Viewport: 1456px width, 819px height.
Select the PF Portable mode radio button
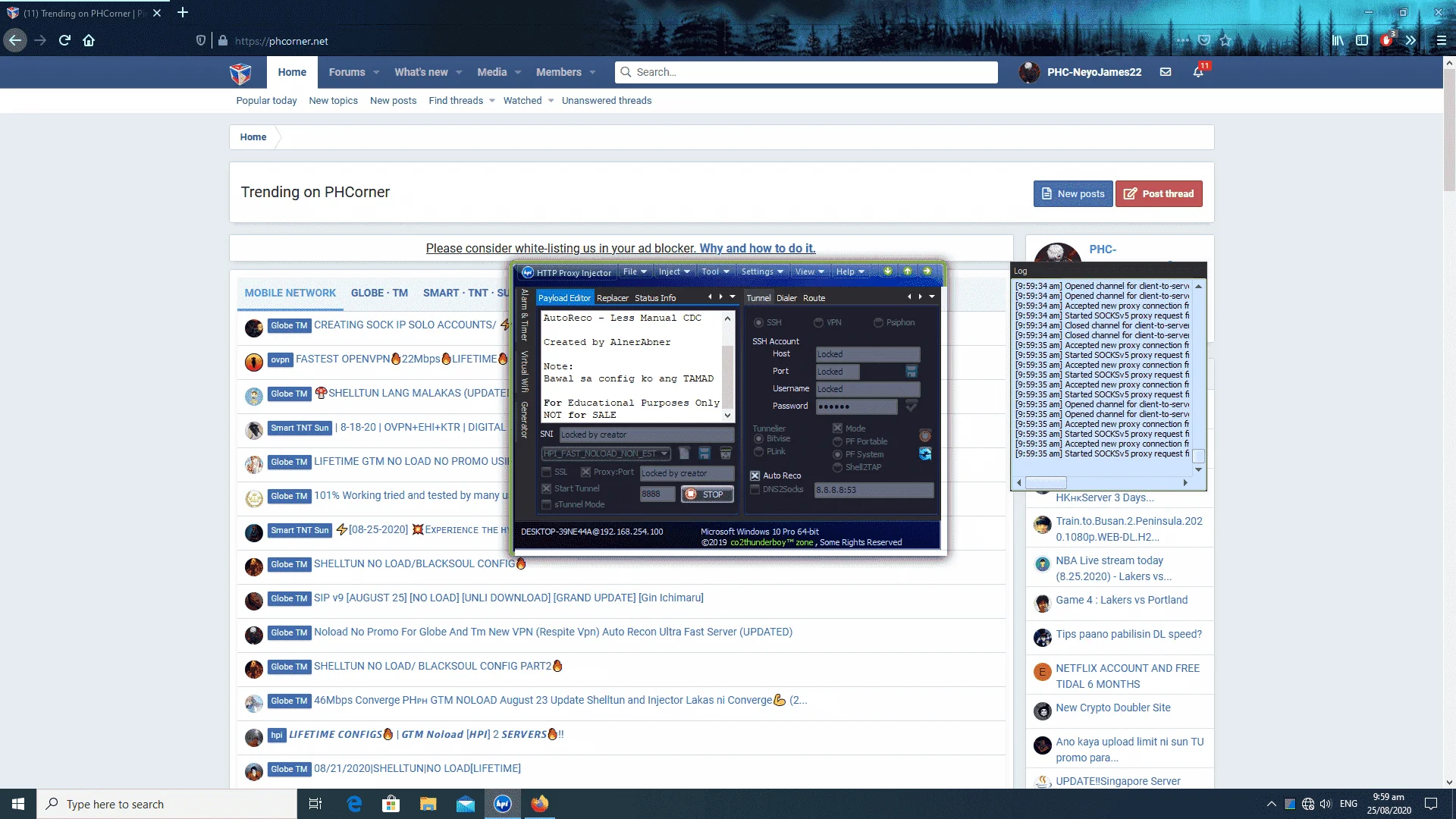837,441
